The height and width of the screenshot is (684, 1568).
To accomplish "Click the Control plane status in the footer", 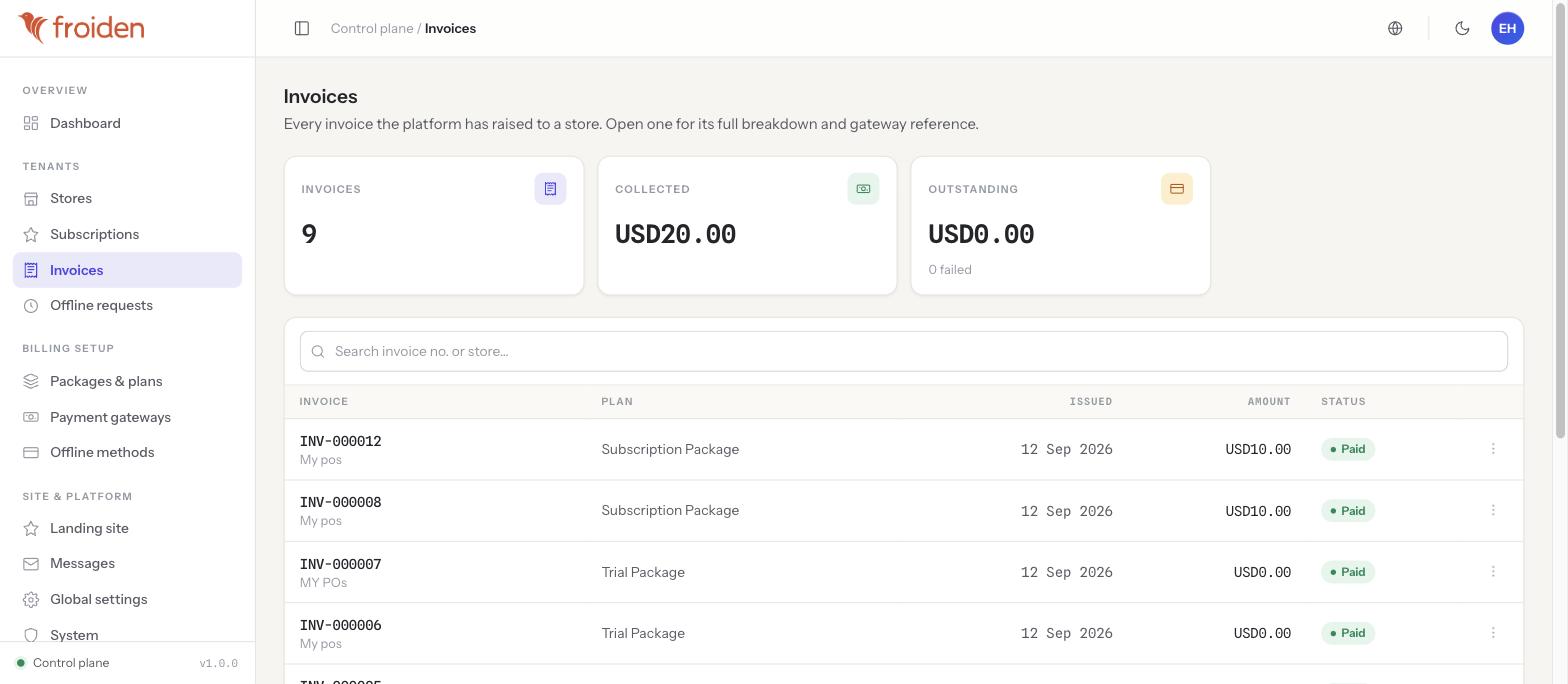I will click(x=62, y=663).
